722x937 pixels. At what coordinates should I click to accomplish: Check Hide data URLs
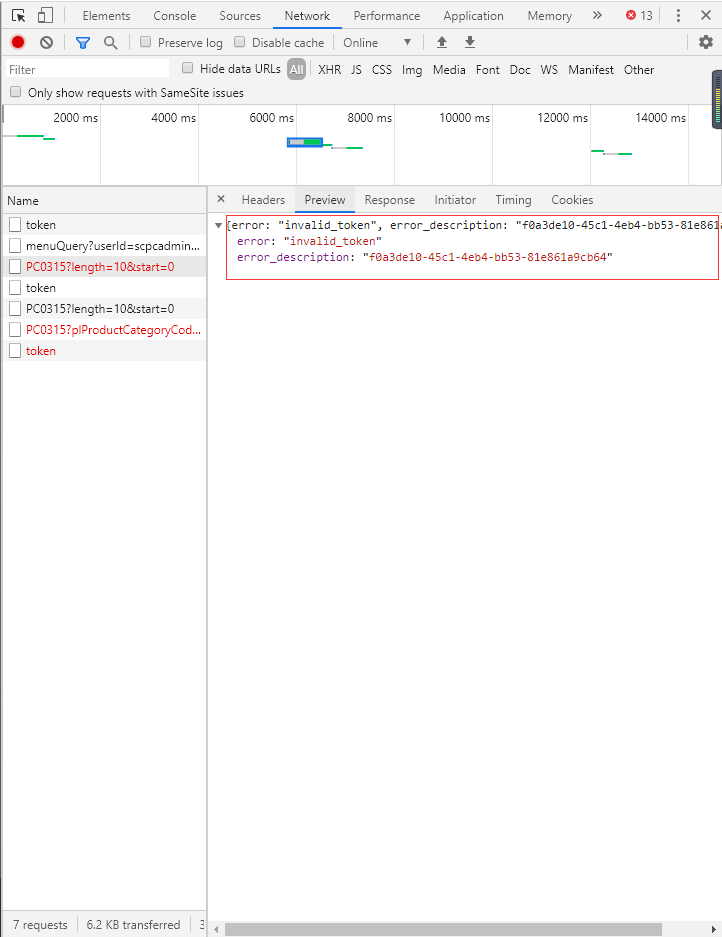coord(188,68)
